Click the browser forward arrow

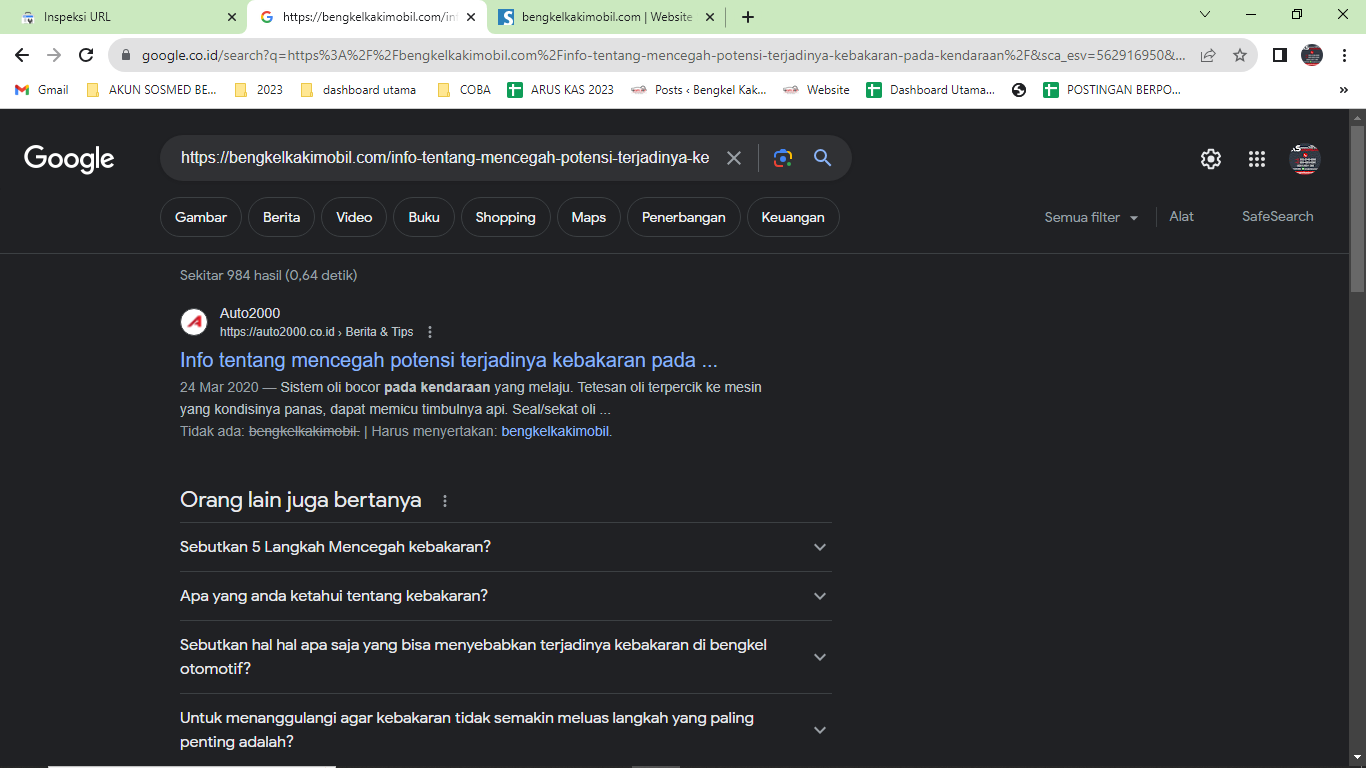[54, 55]
